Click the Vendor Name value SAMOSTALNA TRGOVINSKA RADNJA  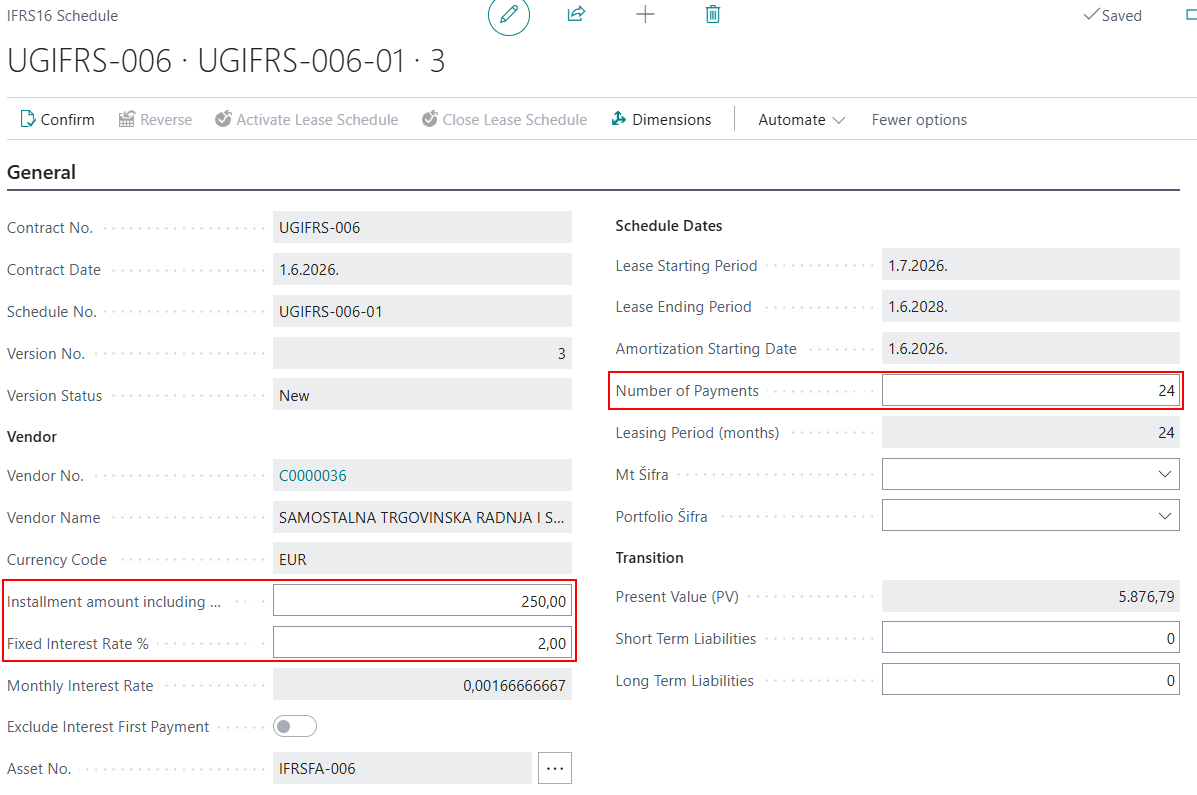422,517
